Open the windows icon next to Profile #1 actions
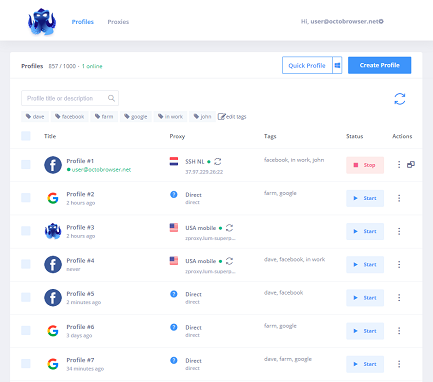This screenshot has height=382, width=433. (411, 164)
